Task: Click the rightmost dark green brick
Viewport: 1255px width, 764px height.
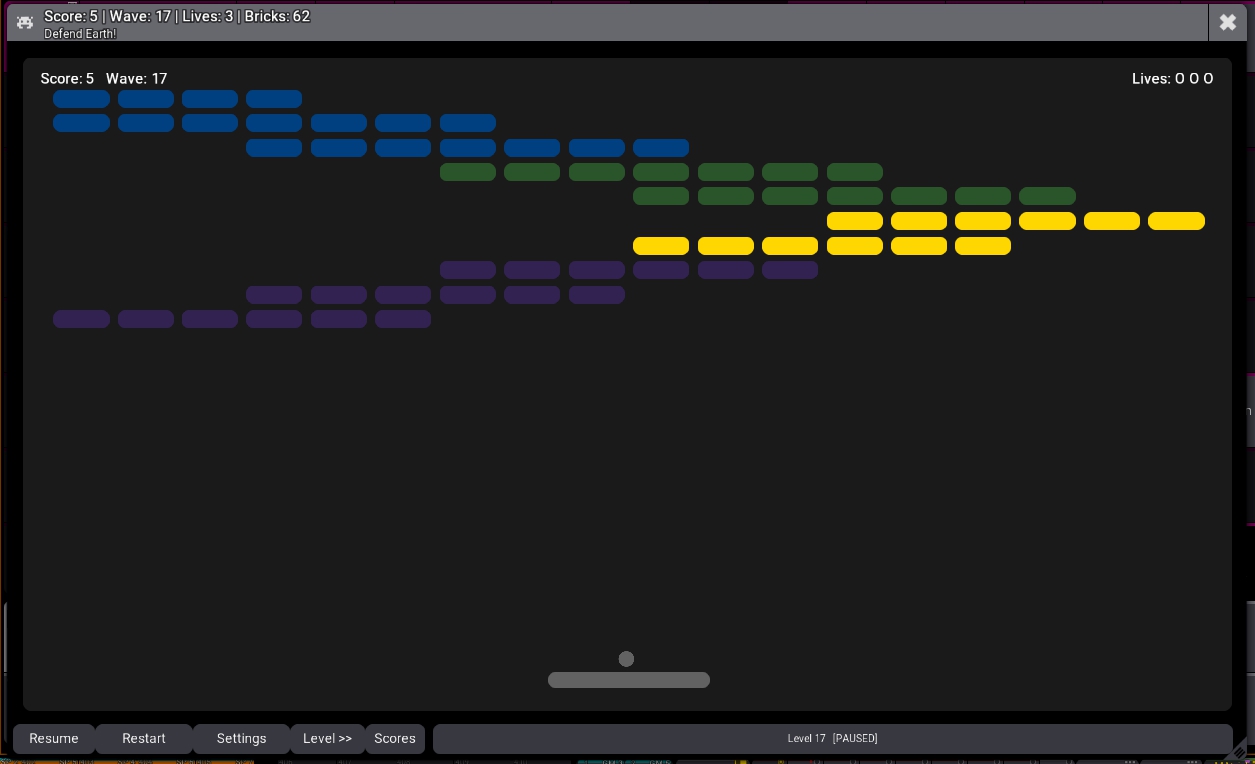Action: click(1047, 196)
